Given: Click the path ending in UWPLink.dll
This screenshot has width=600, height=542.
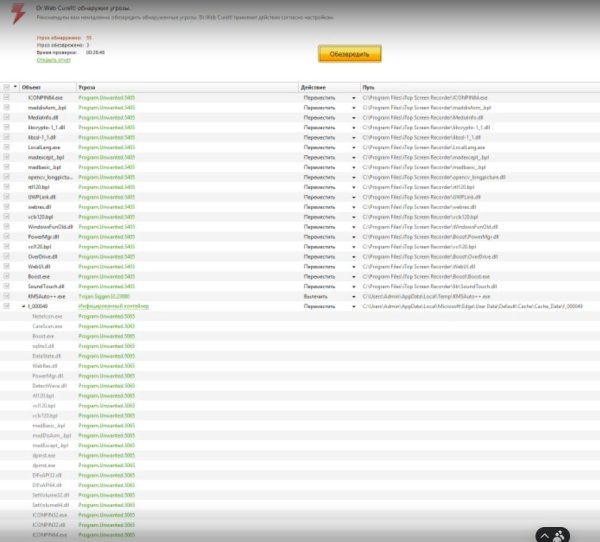Looking at the screenshot, I should [421, 197].
